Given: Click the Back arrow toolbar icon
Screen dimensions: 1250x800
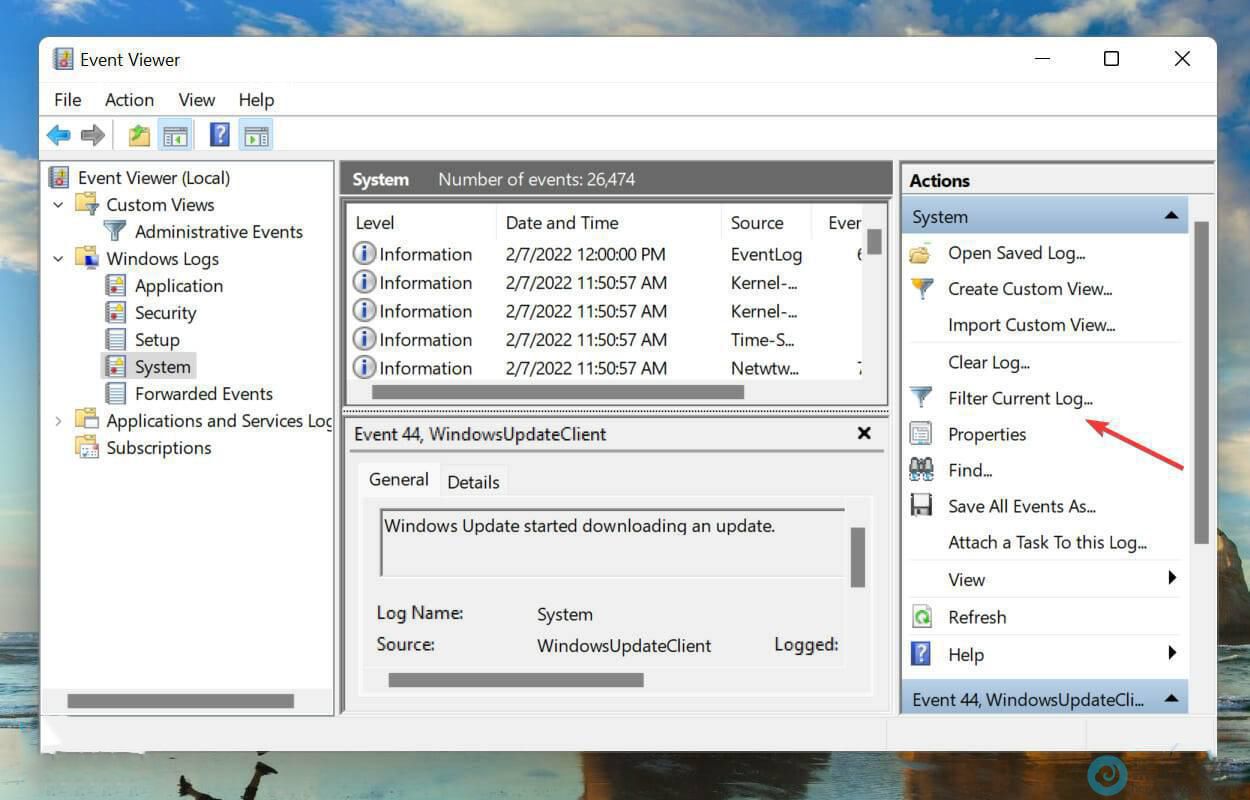Looking at the screenshot, I should (59, 135).
